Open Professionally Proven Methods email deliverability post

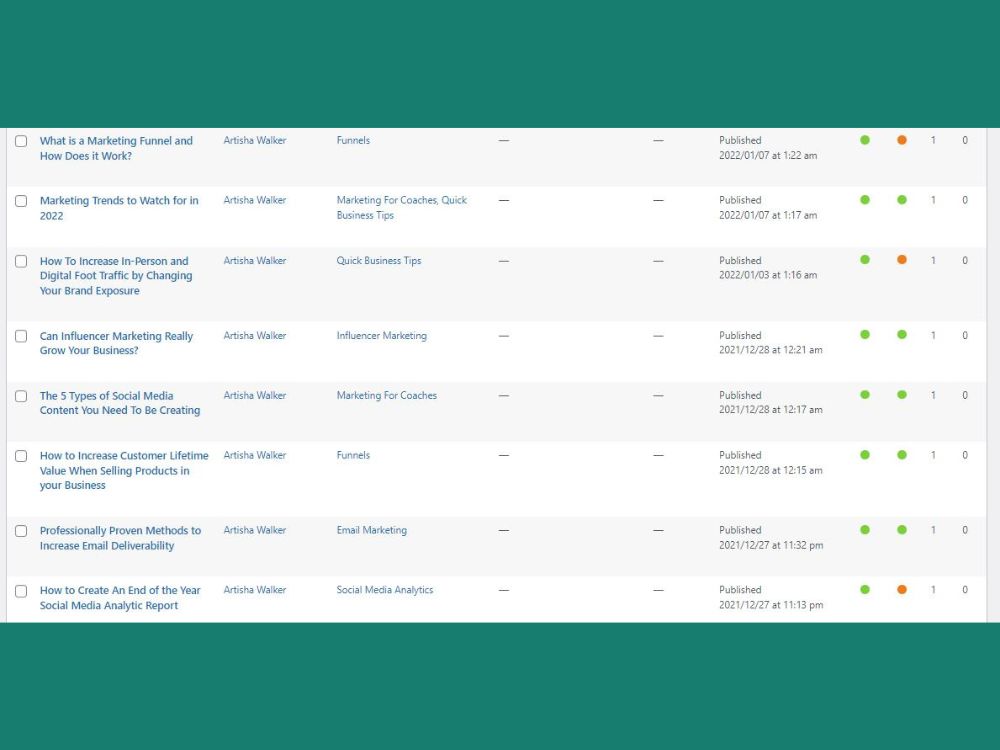[x=120, y=538]
